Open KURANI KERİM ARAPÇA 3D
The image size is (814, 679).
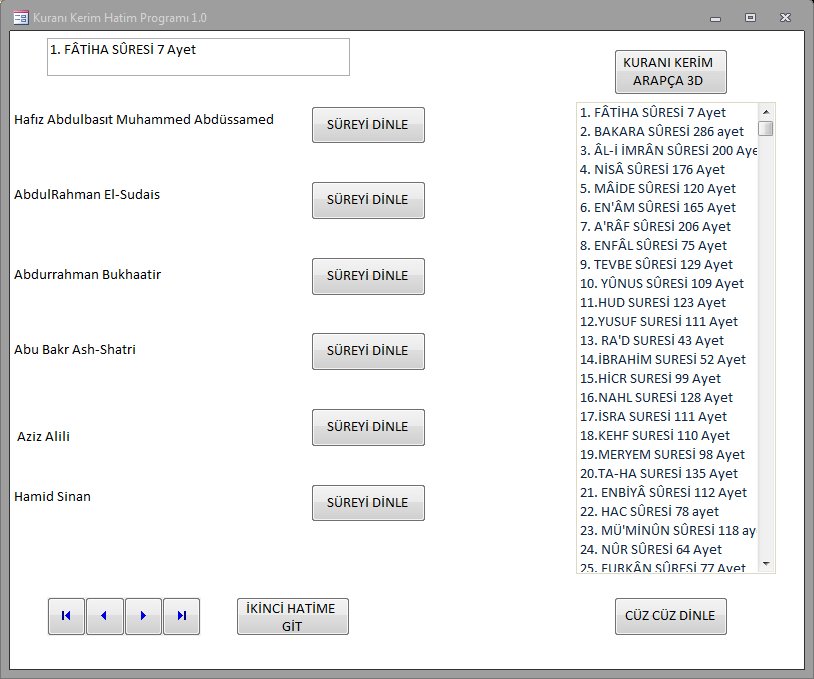coord(670,72)
